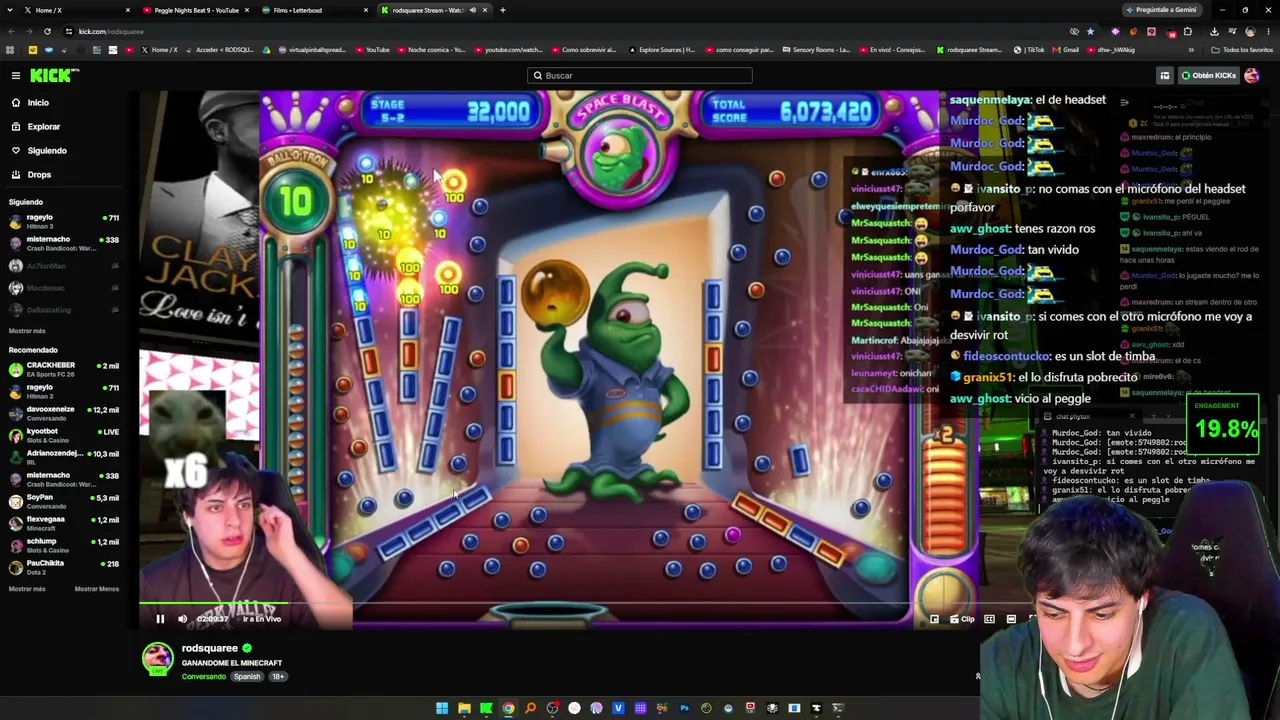
Task: Open Siguiendo in Kick sidebar
Action: coord(47,151)
